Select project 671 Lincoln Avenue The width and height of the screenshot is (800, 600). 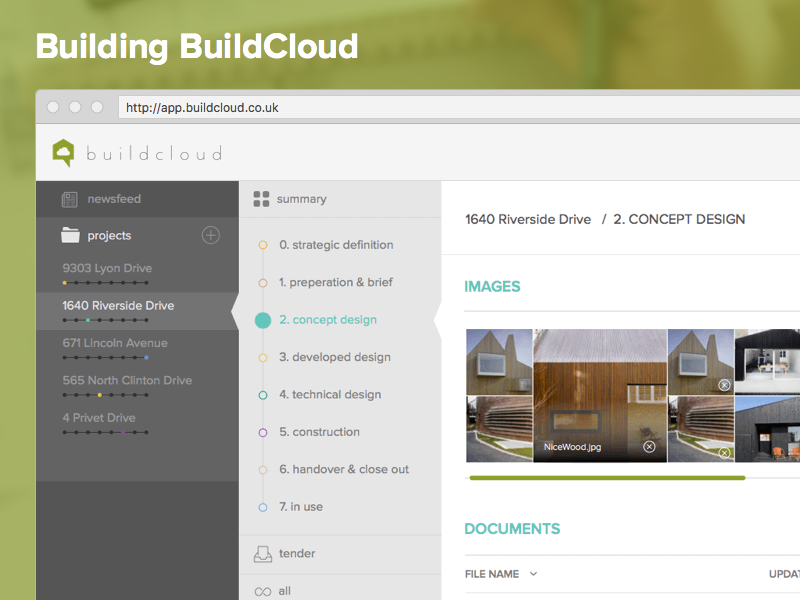pos(115,343)
